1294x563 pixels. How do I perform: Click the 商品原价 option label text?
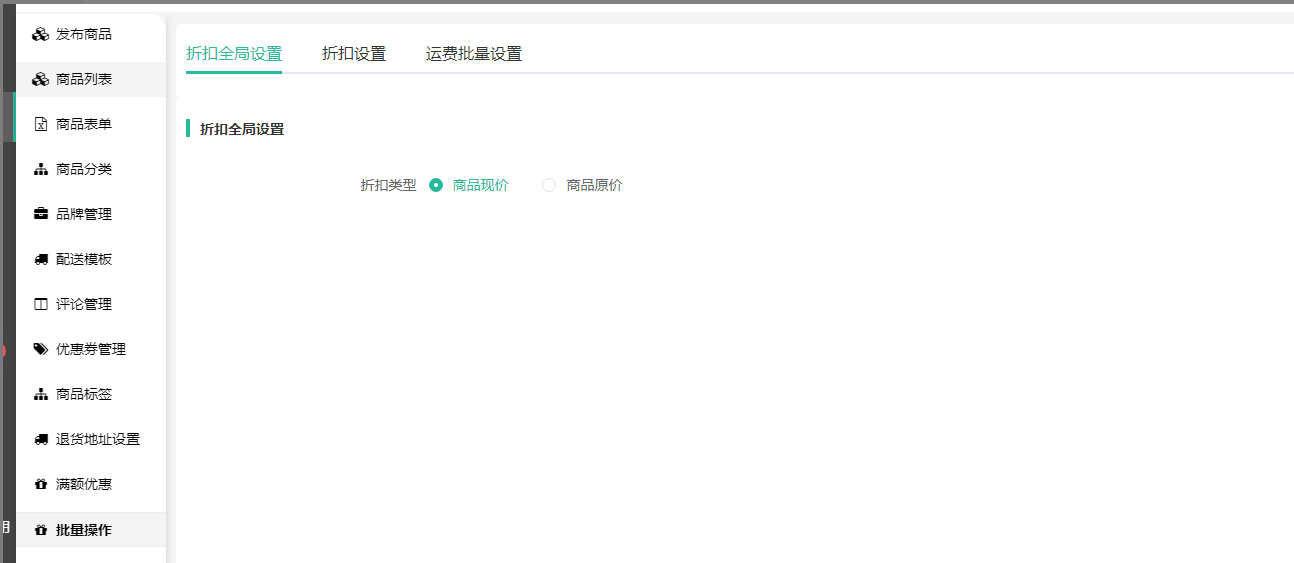[594, 185]
